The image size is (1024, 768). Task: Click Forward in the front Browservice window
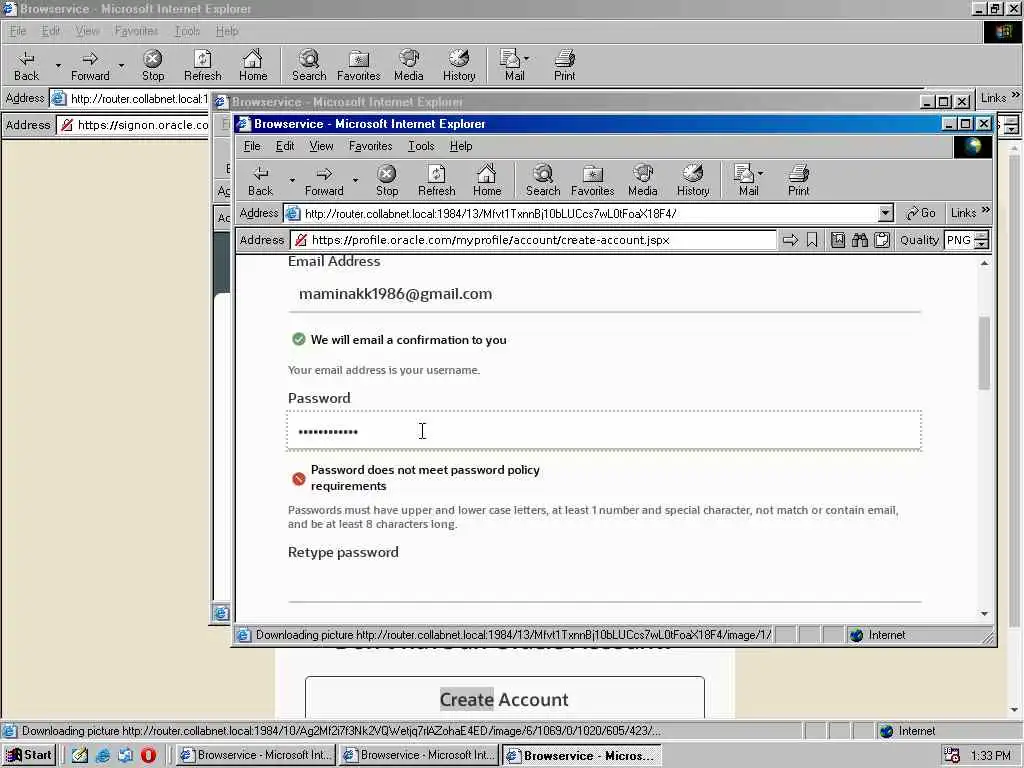[x=324, y=180]
